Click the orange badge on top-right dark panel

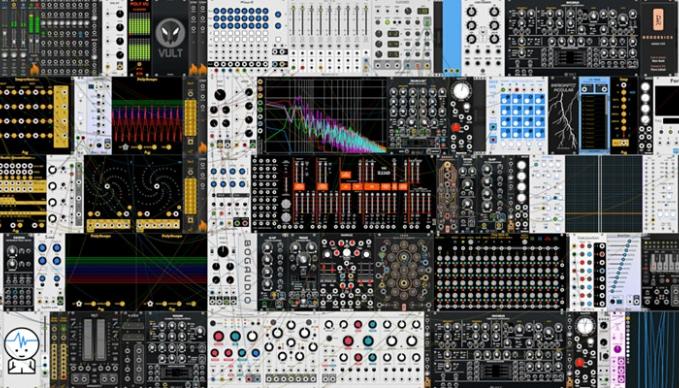coord(658,19)
